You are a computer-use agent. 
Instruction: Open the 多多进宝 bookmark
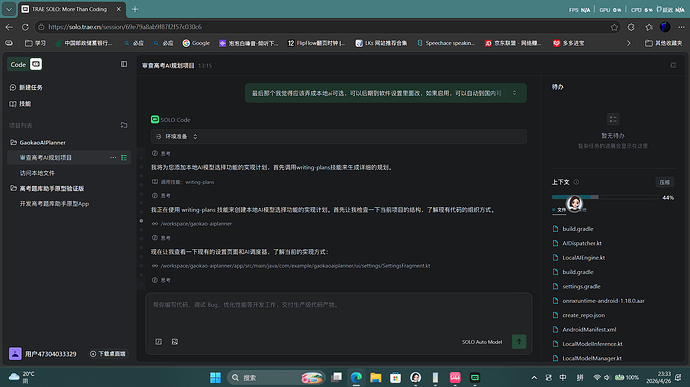569,43
